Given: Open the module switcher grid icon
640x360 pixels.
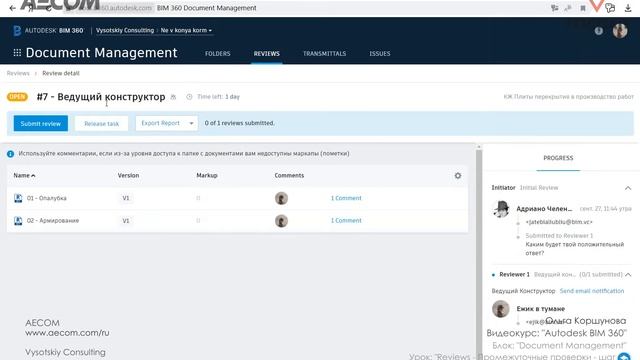Looking at the screenshot, I should coord(17,53).
